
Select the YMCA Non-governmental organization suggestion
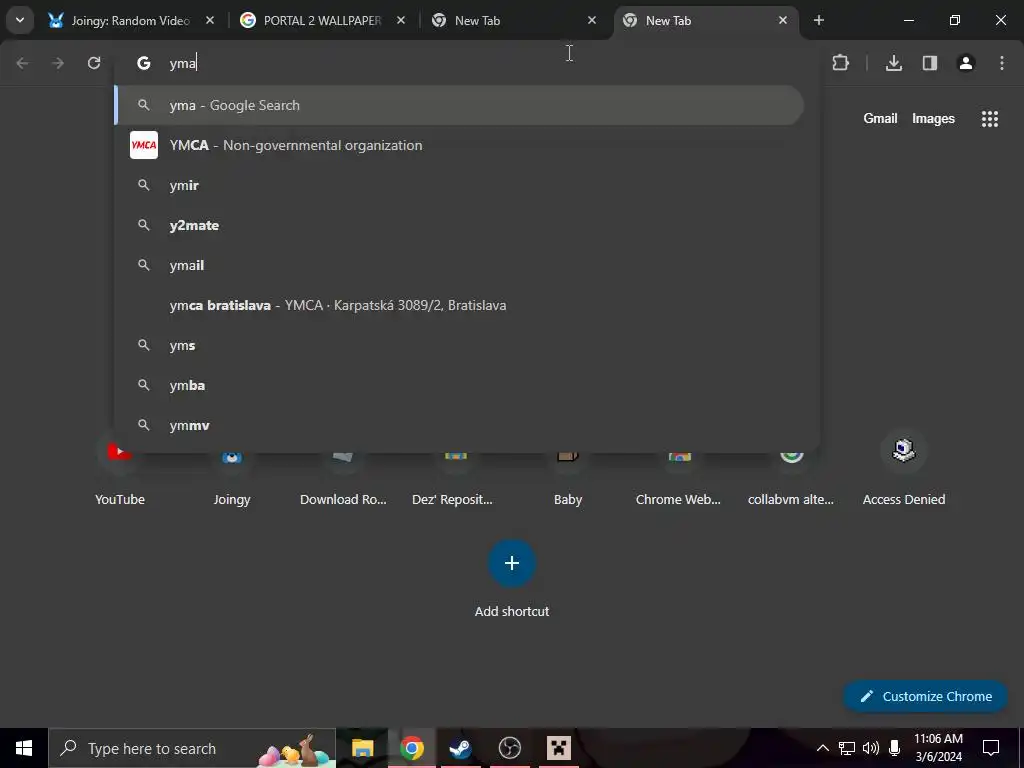coord(459,145)
